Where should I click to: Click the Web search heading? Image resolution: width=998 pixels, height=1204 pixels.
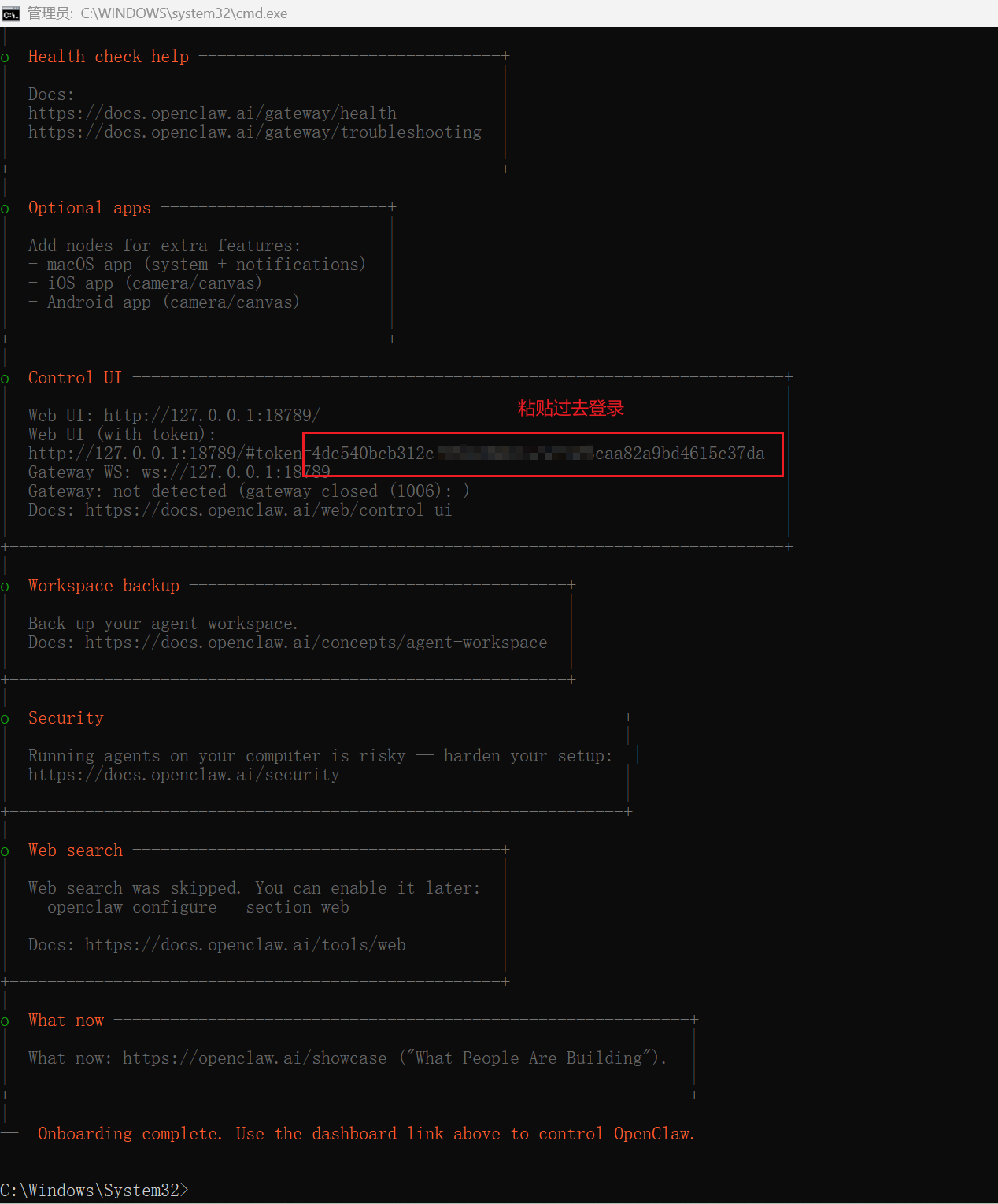(x=76, y=850)
